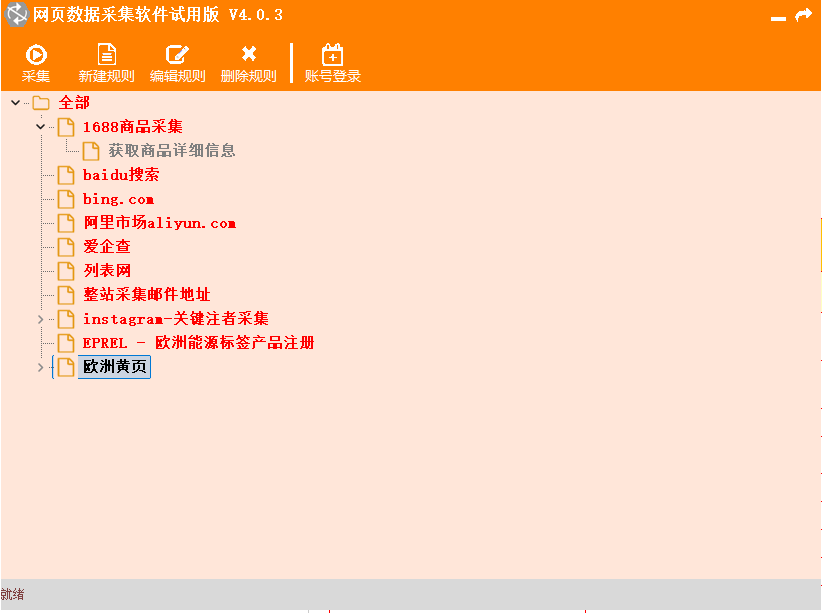Click the file icon beside 欧洲黄页
This screenshot has height=613, width=822.
pyautogui.click(x=66, y=367)
